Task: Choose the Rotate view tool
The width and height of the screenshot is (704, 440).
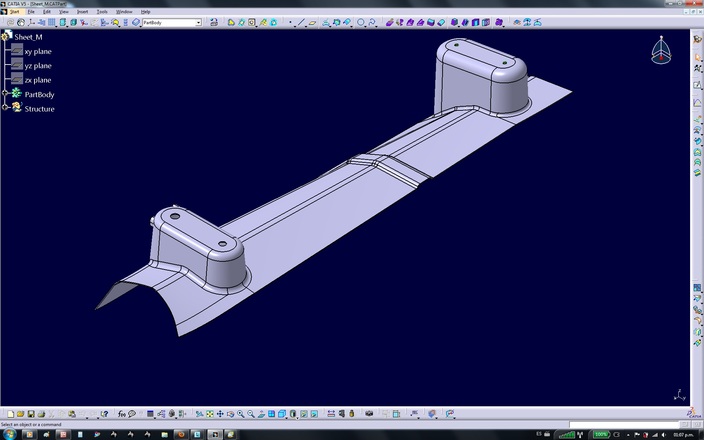Action: (230, 414)
